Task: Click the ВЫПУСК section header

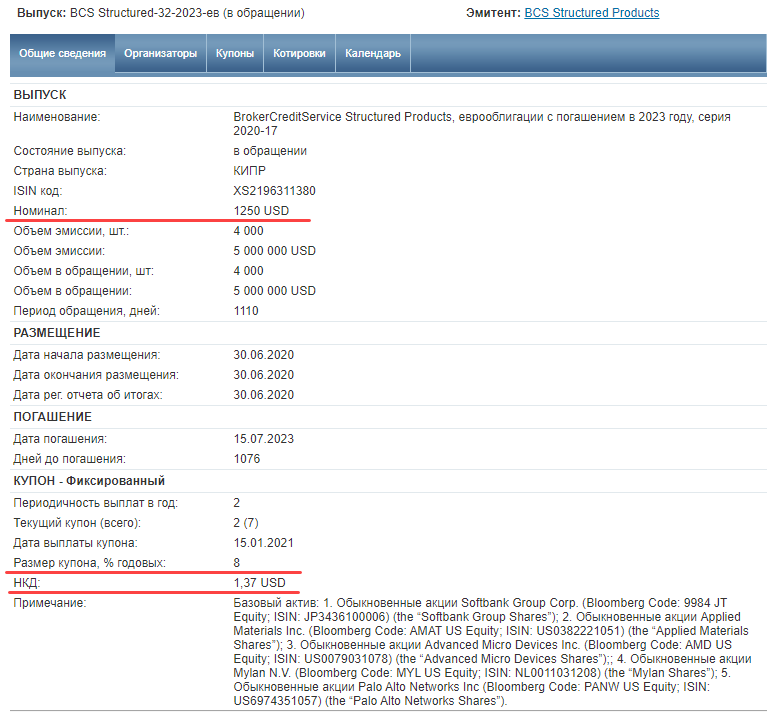Action: pos(40,95)
